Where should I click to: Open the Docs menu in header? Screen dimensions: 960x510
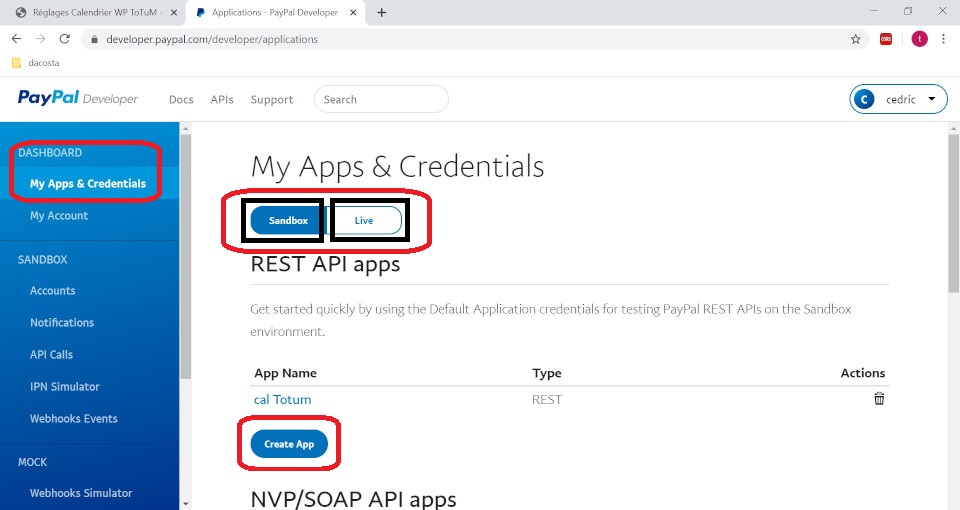pos(181,100)
